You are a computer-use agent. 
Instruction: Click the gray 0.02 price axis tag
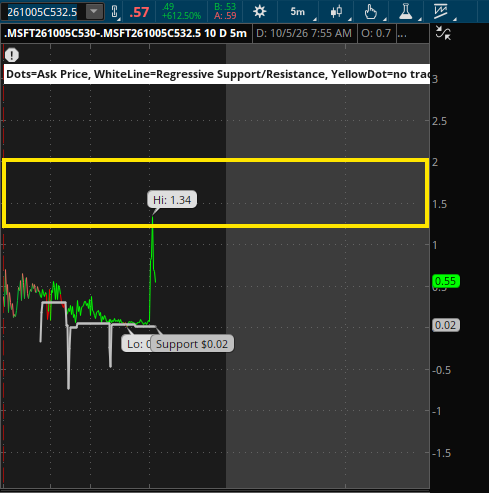[x=446, y=325]
